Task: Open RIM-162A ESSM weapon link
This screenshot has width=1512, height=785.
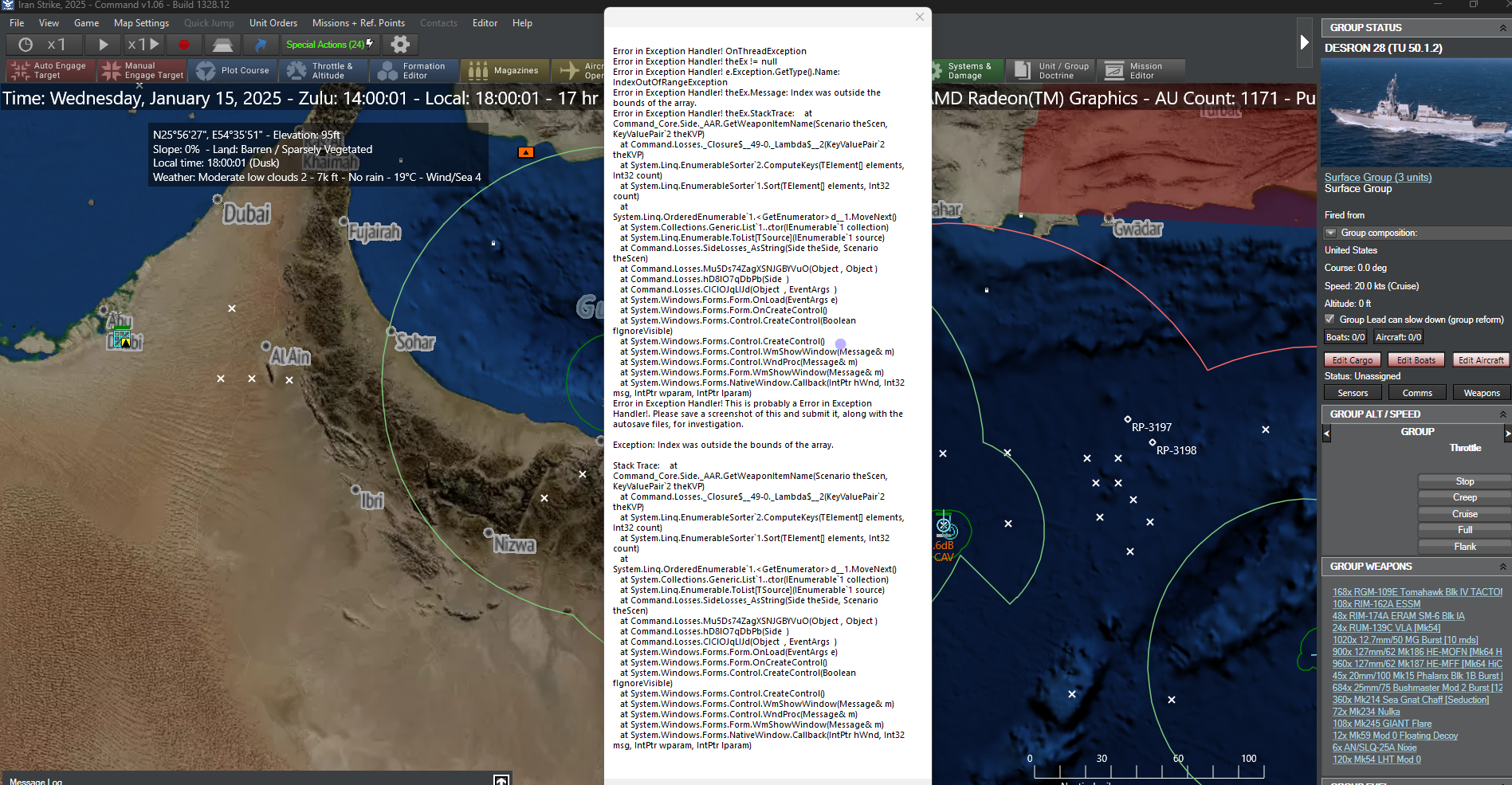Action: coord(1377,604)
